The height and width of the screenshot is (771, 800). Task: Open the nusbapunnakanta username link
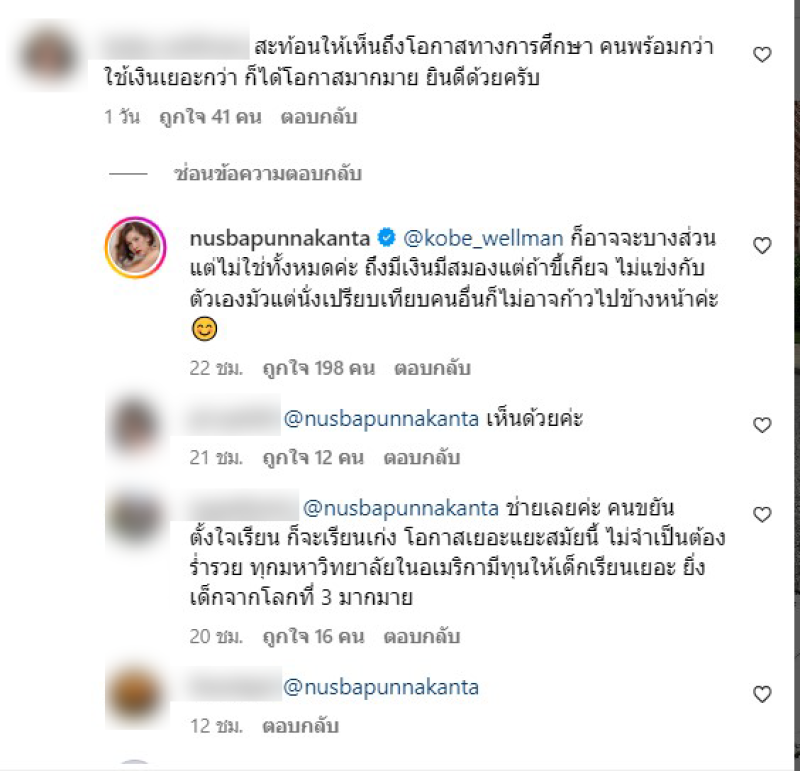pyautogui.click(x=280, y=238)
